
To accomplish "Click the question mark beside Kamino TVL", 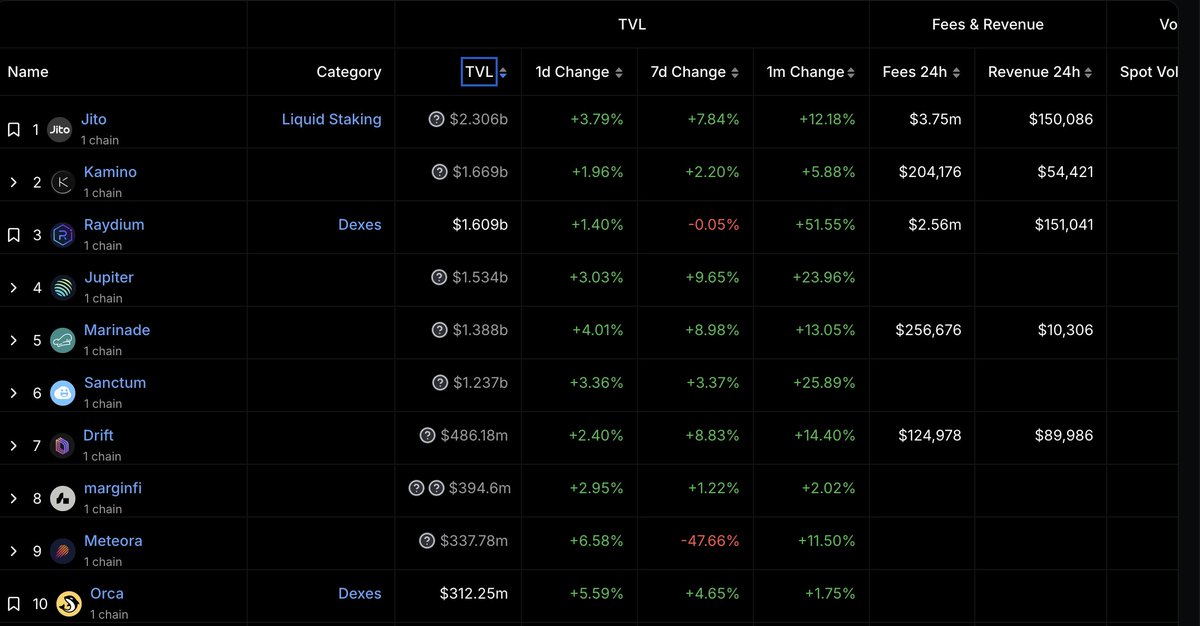I will (439, 172).
